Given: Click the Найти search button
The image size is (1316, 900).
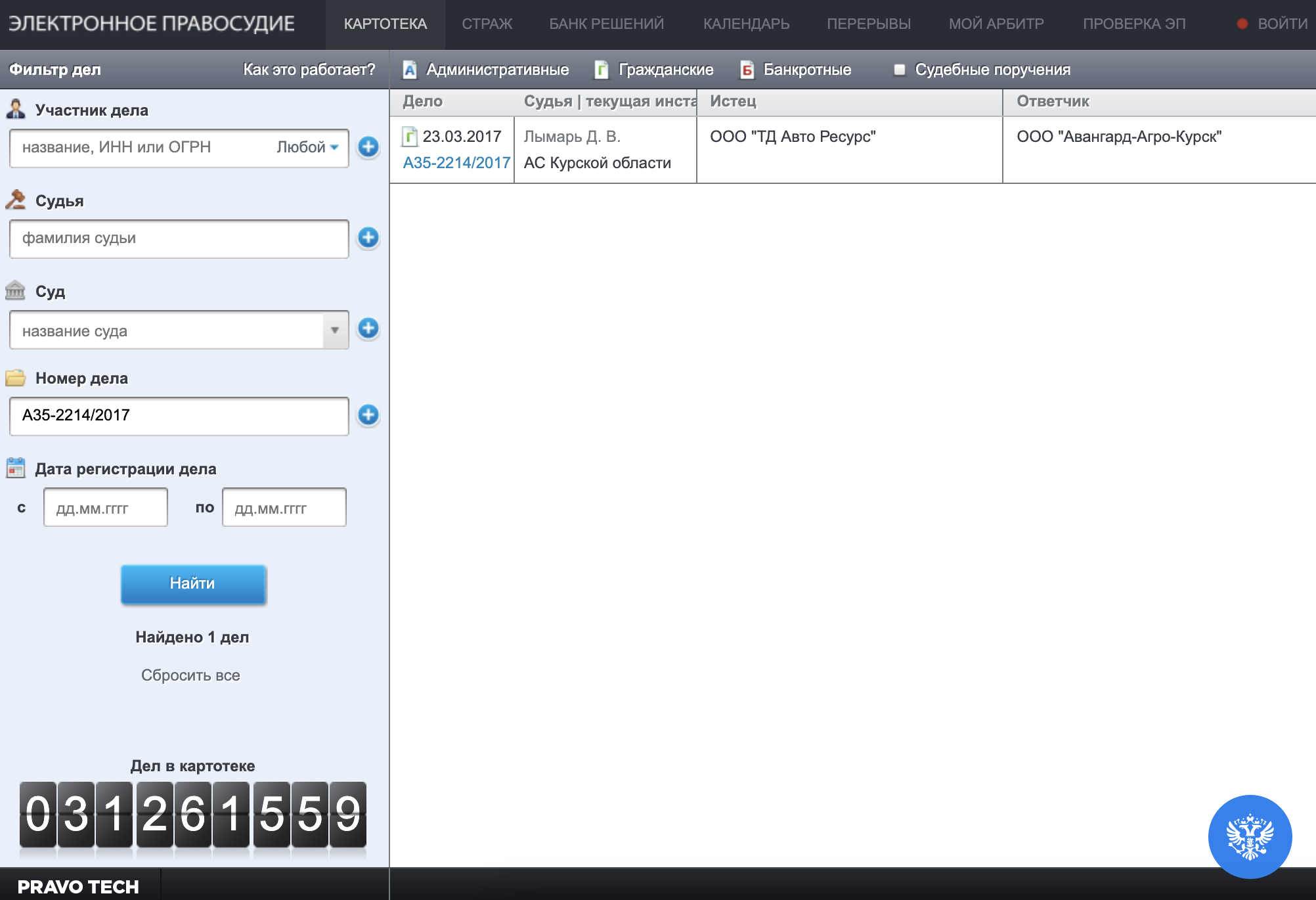Looking at the screenshot, I should tap(193, 583).
